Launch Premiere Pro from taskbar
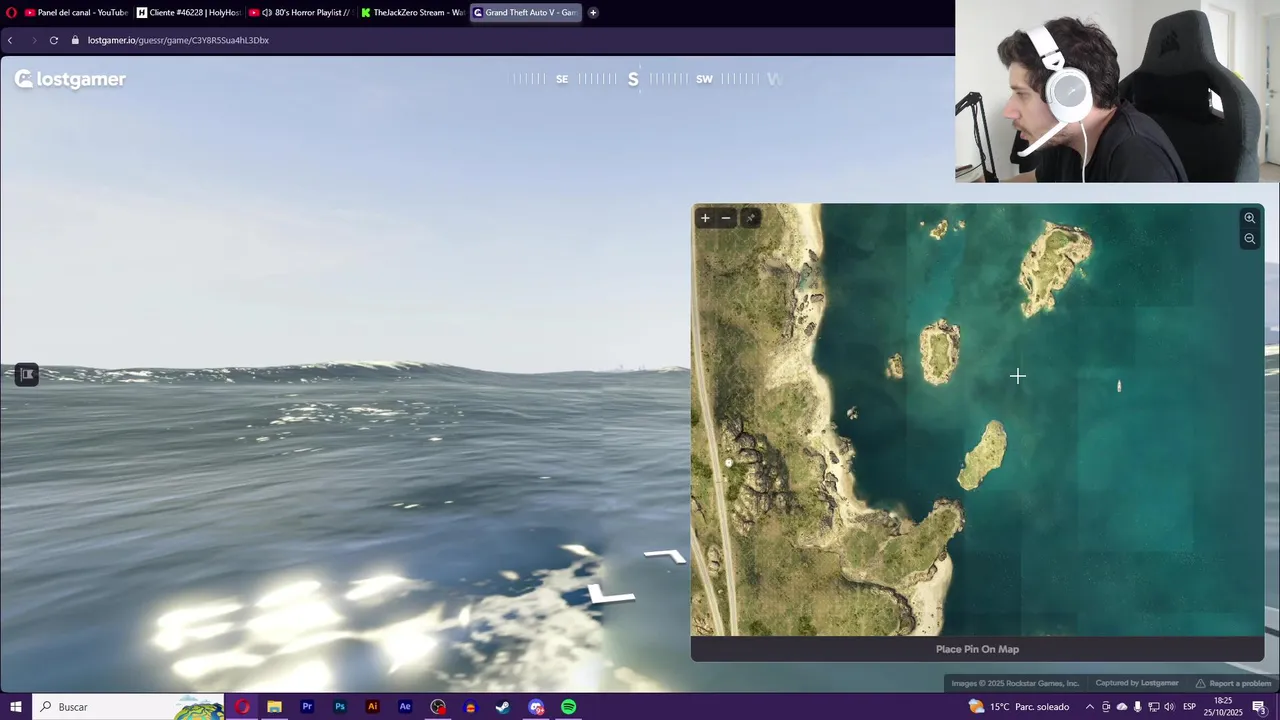The width and height of the screenshot is (1280, 720). [x=307, y=707]
